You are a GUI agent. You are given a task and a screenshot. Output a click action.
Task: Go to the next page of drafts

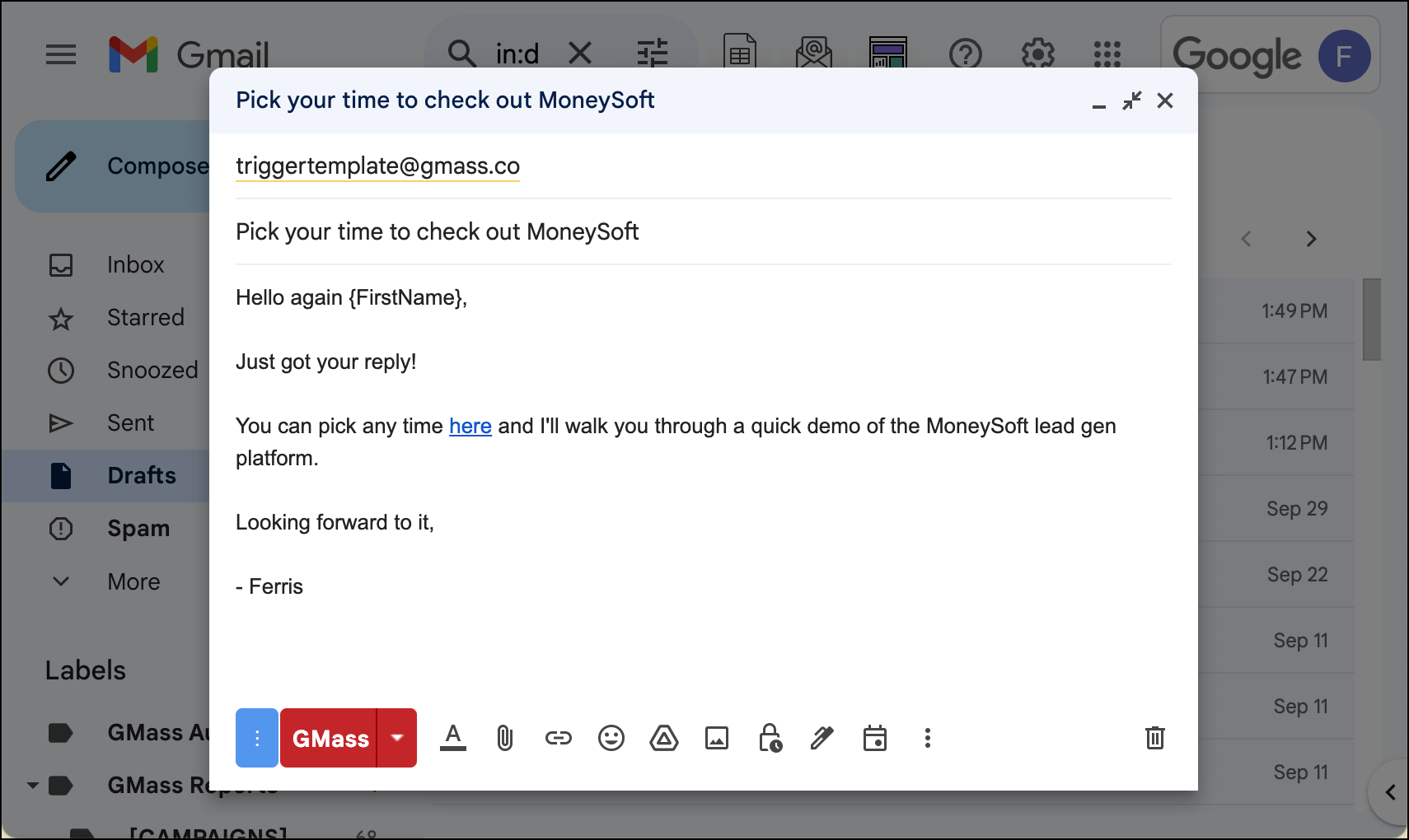[1311, 239]
